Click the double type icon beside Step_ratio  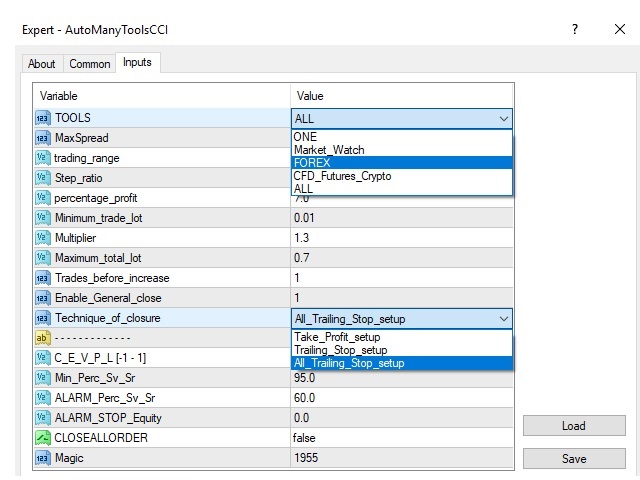pos(43,178)
